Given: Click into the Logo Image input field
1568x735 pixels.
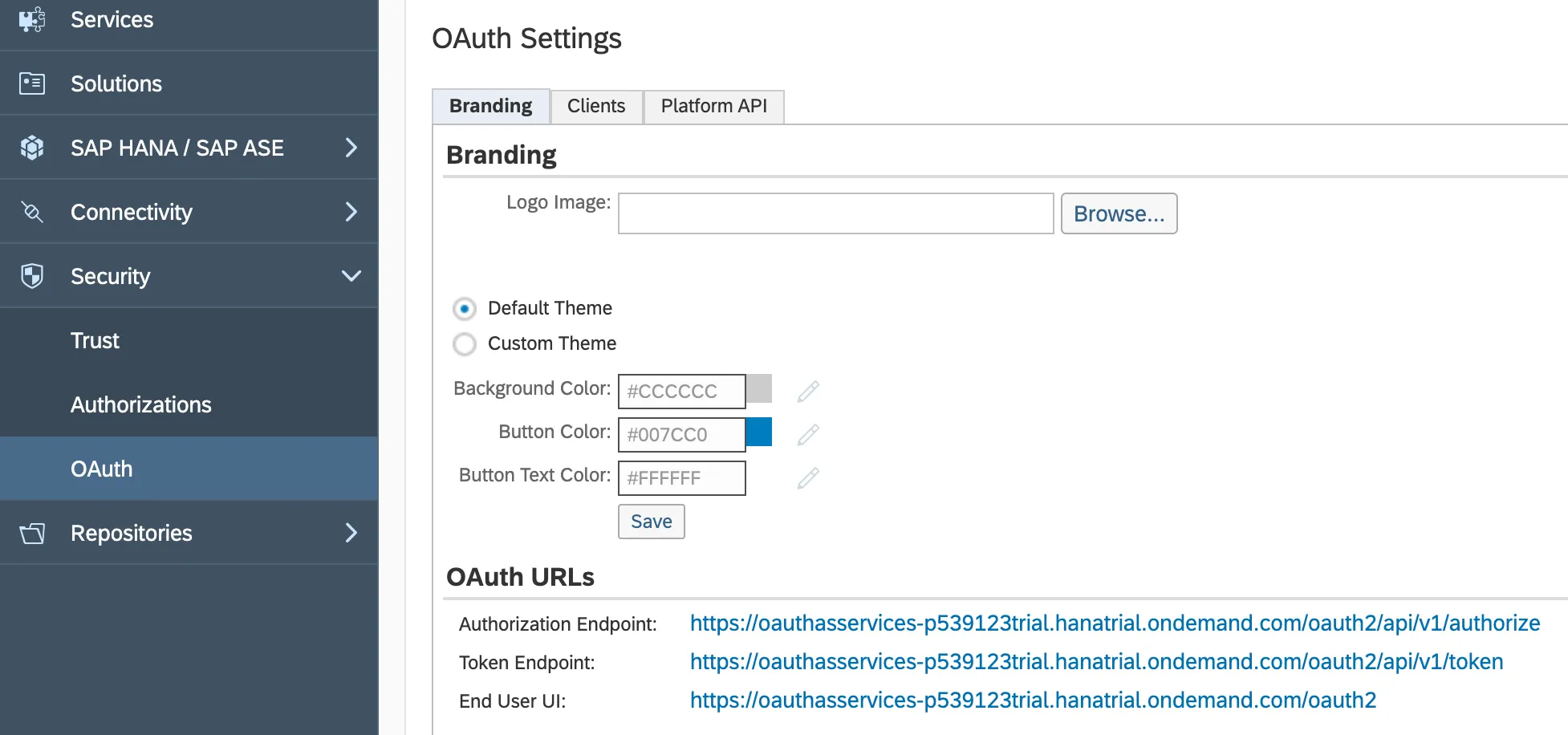Looking at the screenshot, I should (x=835, y=213).
